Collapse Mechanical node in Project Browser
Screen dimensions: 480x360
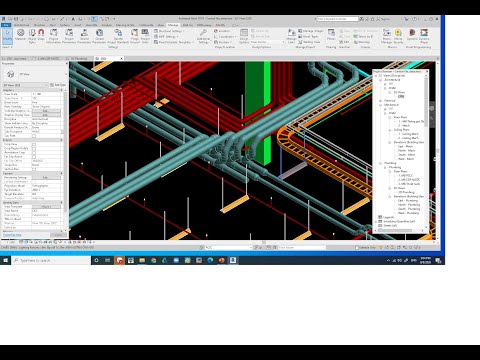coord(381,105)
